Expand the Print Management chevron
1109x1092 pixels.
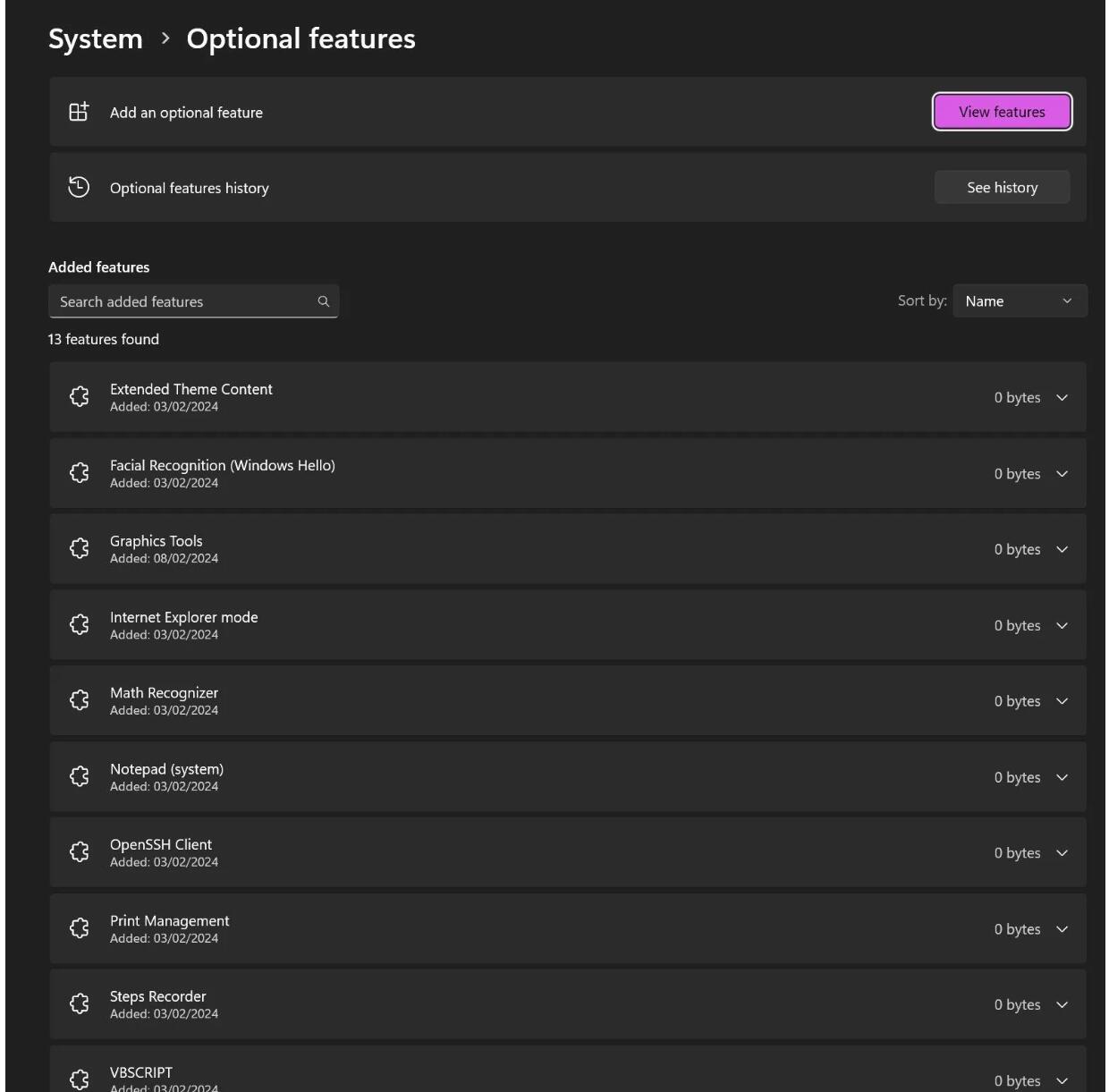(x=1062, y=929)
